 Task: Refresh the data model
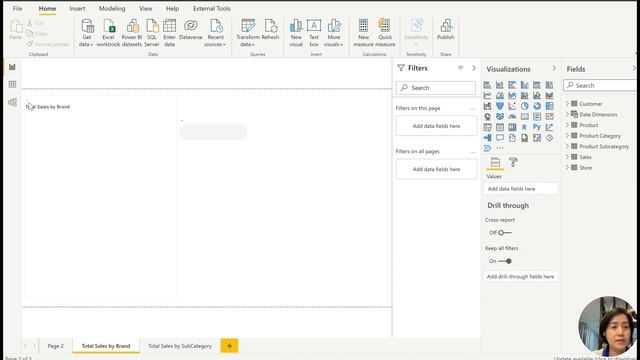[270, 30]
